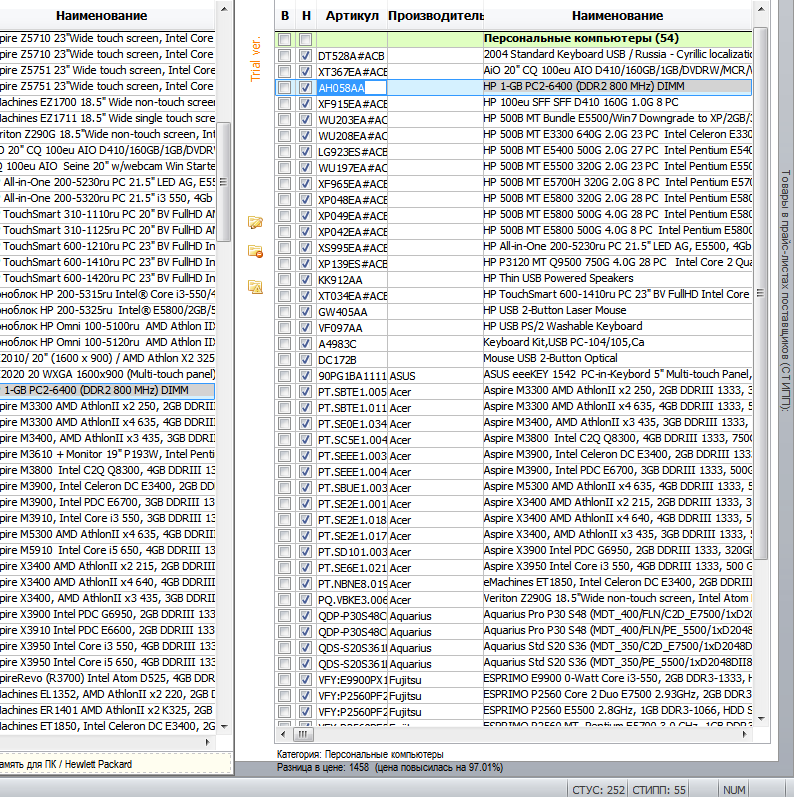Screen dimensions: 794x797
Task: Select left list All-in-One 200-5320ru row
Action: click(107, 198)
